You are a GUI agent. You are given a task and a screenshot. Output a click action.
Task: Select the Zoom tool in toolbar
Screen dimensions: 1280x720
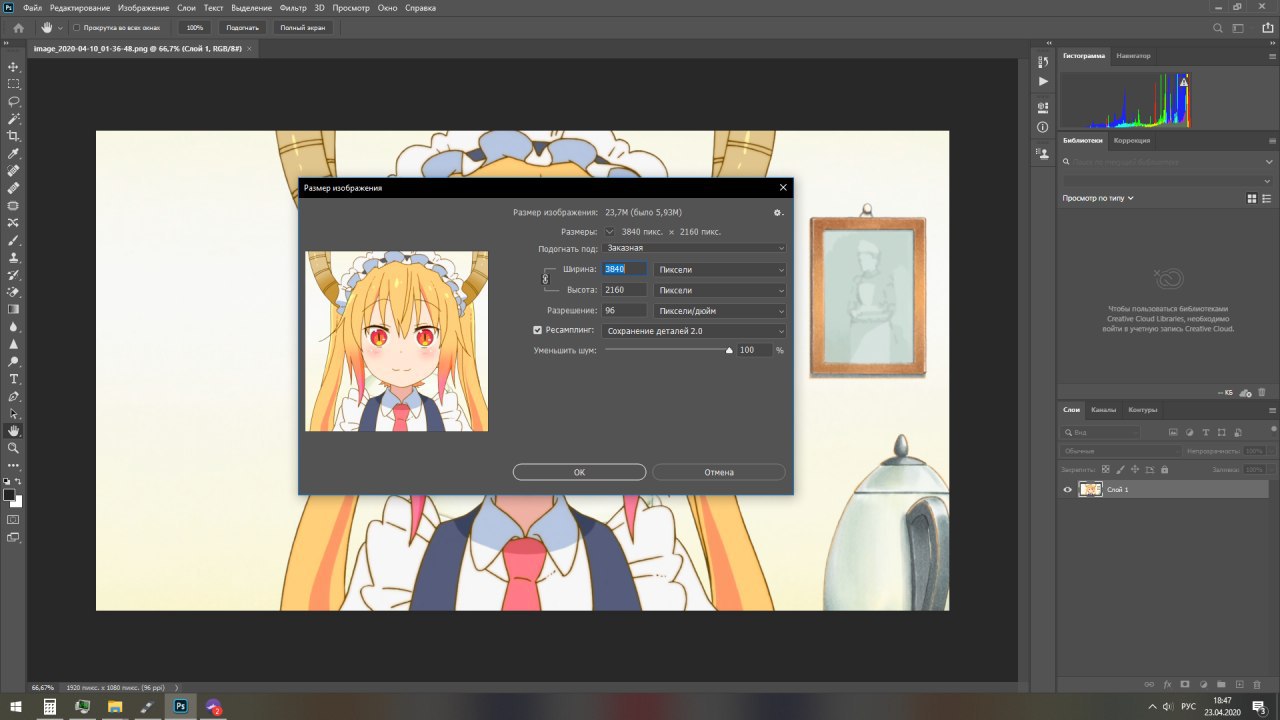coord(14,448)
